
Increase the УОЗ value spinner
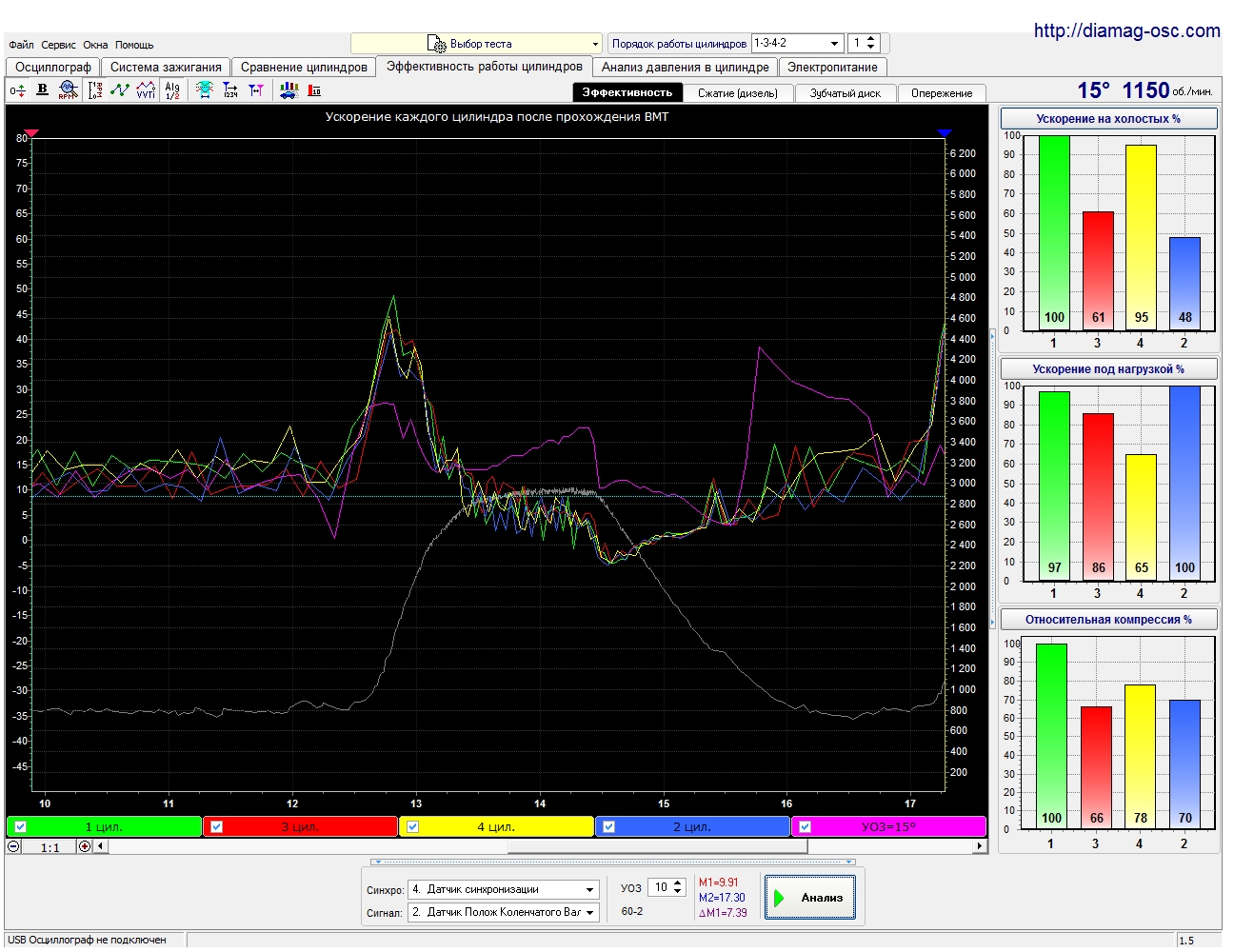click(x=678, y=883)
